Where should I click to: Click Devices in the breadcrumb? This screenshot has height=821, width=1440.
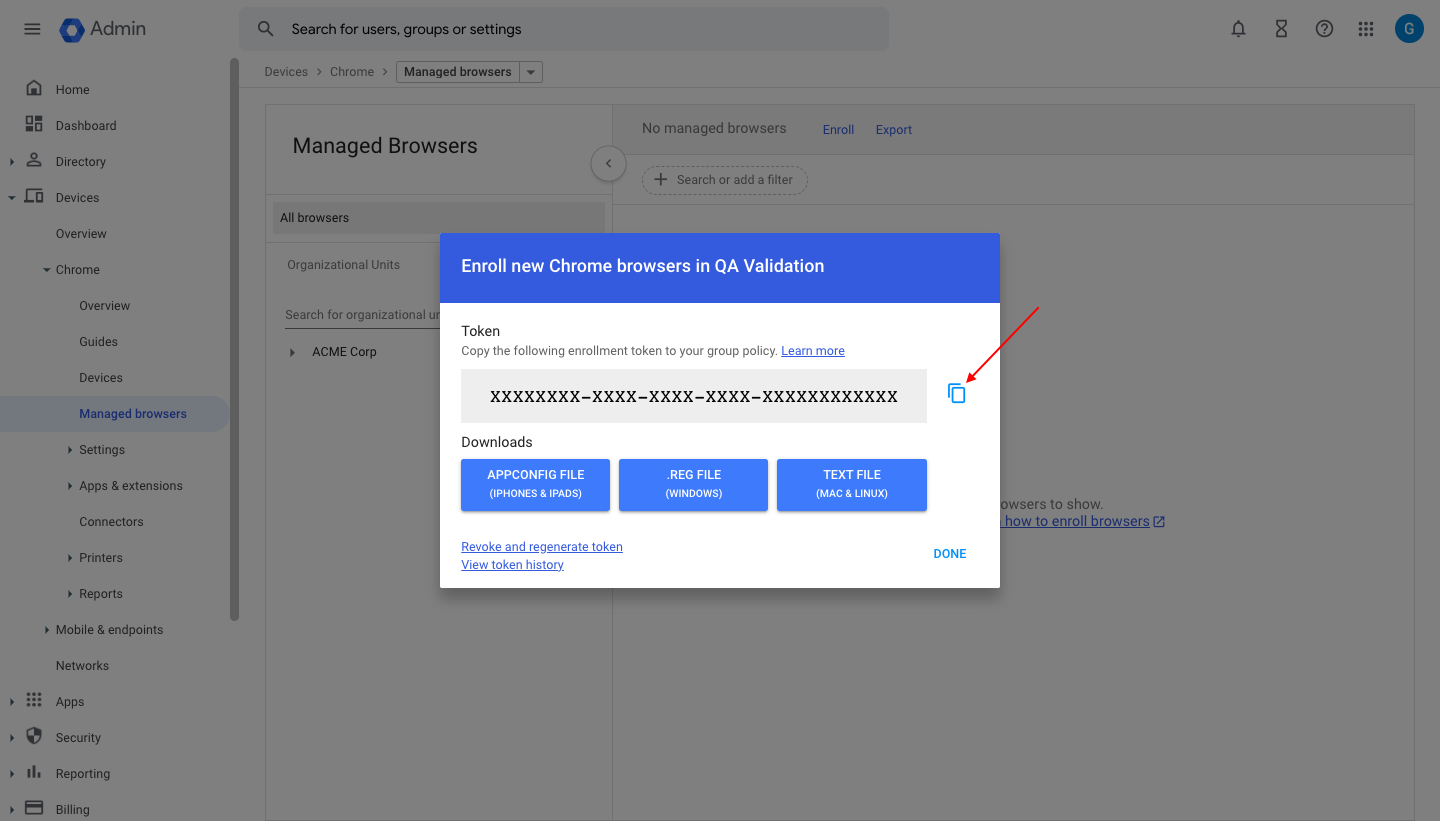point(286,72)
